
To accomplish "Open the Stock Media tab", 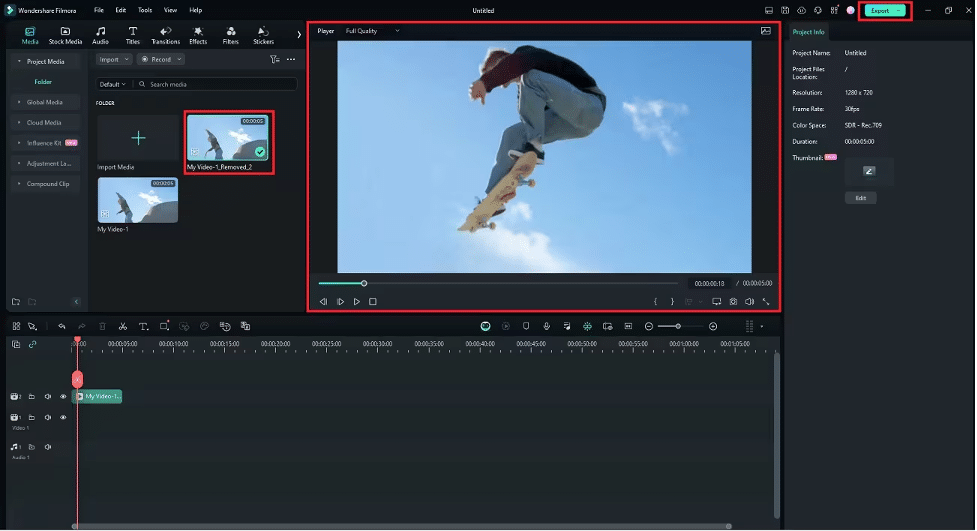I will coord(65,36).
